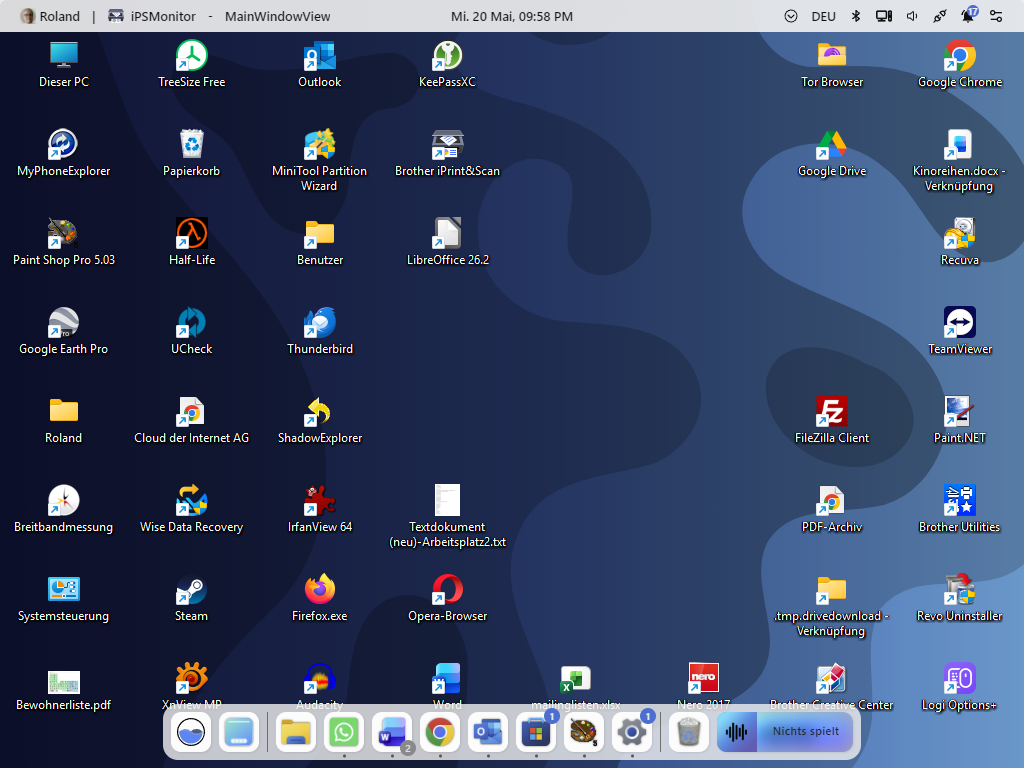Select the LibreOffice 26.2 icon
The height and width of the screenshot is (768, 1024).
point(447,242)
